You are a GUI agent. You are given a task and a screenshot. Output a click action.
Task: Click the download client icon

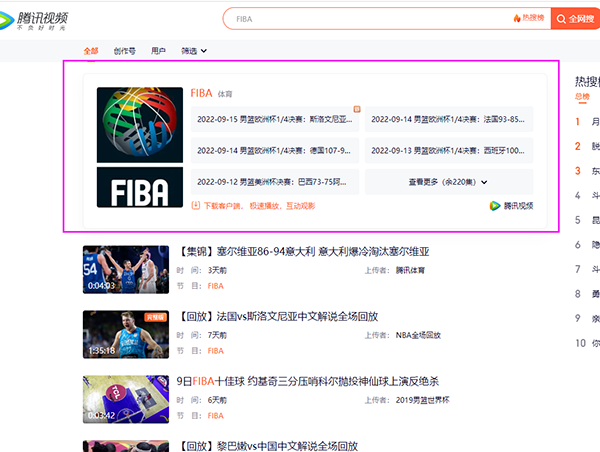click(196, 206)
